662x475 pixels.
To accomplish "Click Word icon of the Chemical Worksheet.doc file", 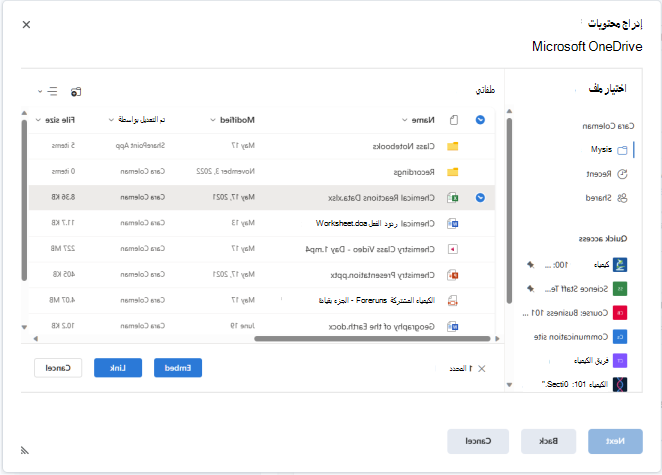I will coord(453,223).
